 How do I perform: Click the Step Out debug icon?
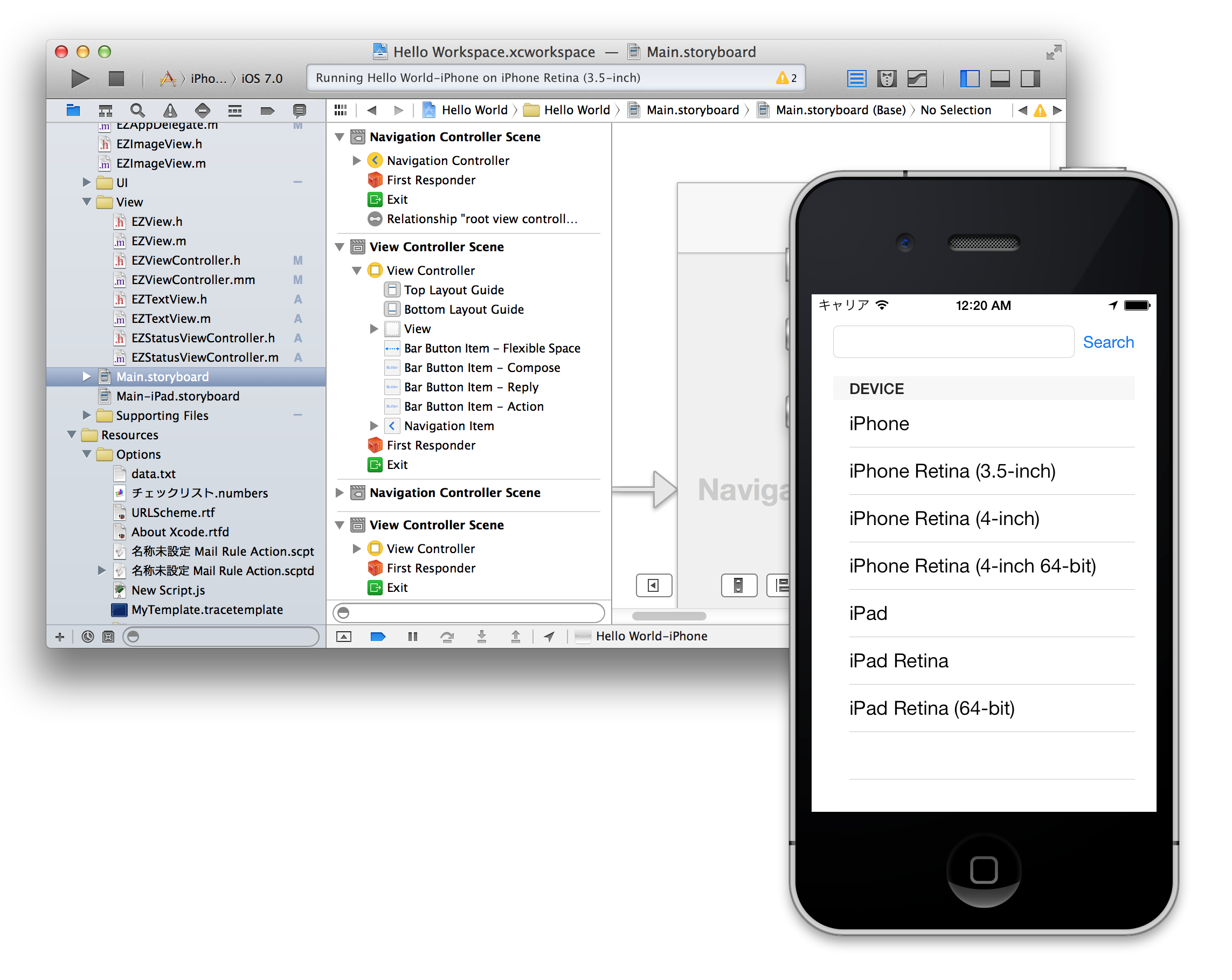point(515,637)
